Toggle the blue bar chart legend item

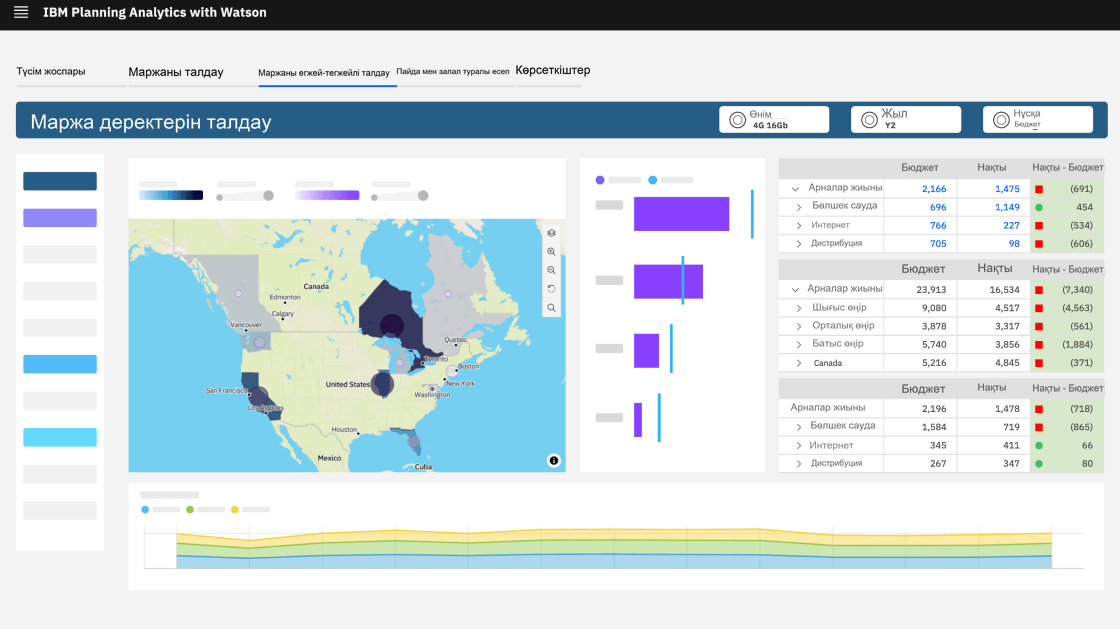652,180
